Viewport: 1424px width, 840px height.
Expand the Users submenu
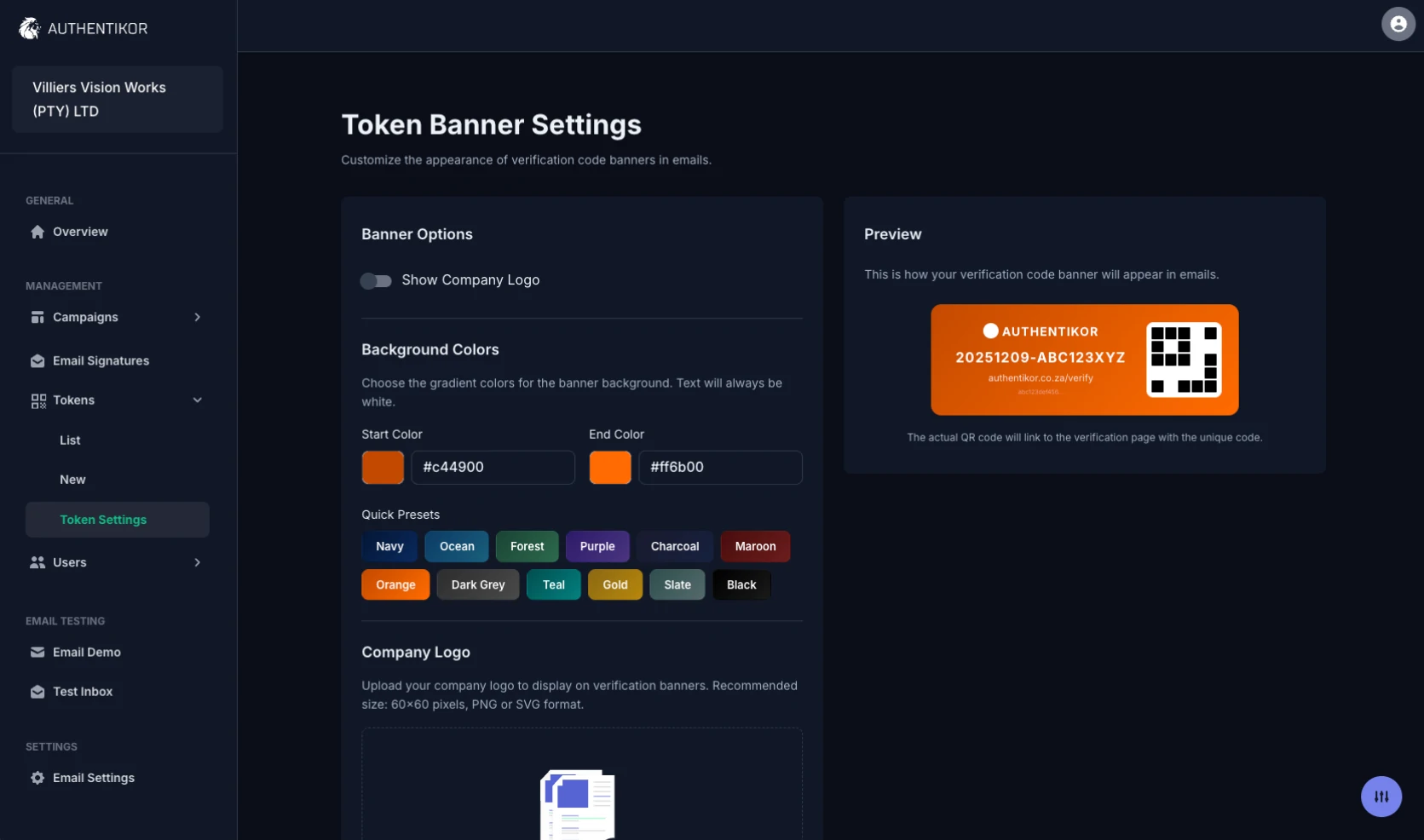pyautogui.click(x=197, y=562)
